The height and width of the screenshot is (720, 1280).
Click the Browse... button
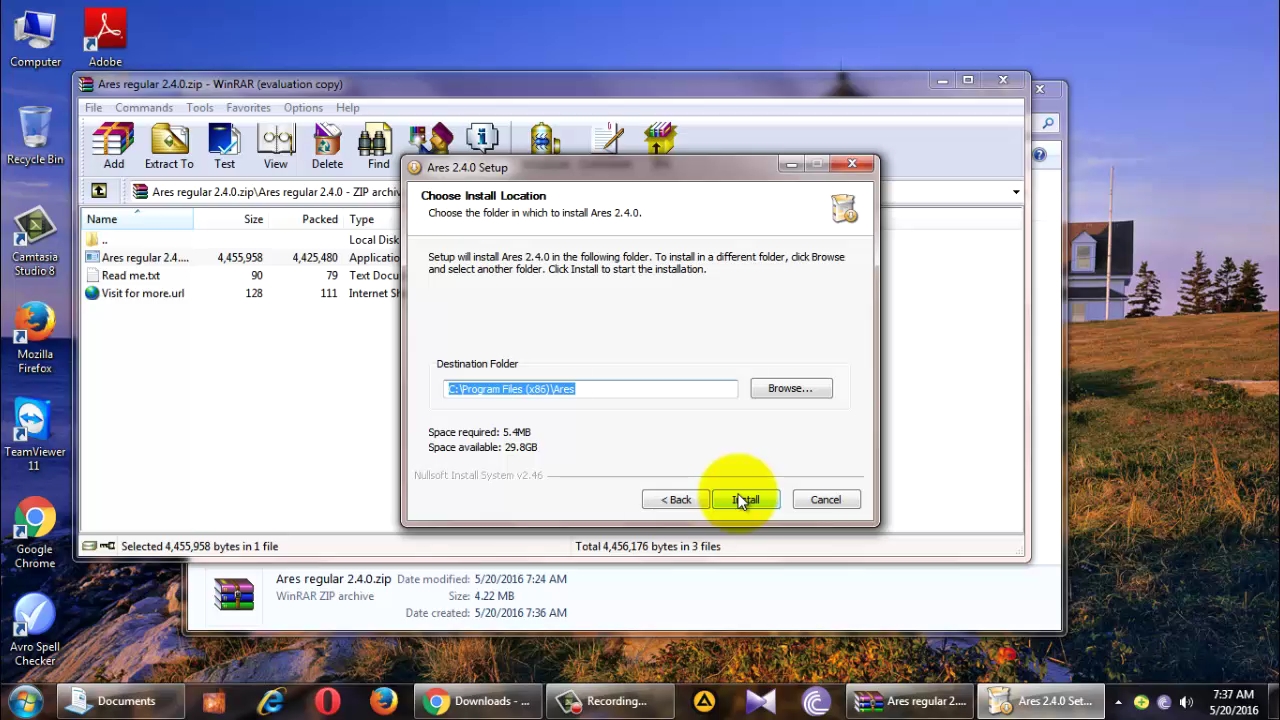(790, 388)
